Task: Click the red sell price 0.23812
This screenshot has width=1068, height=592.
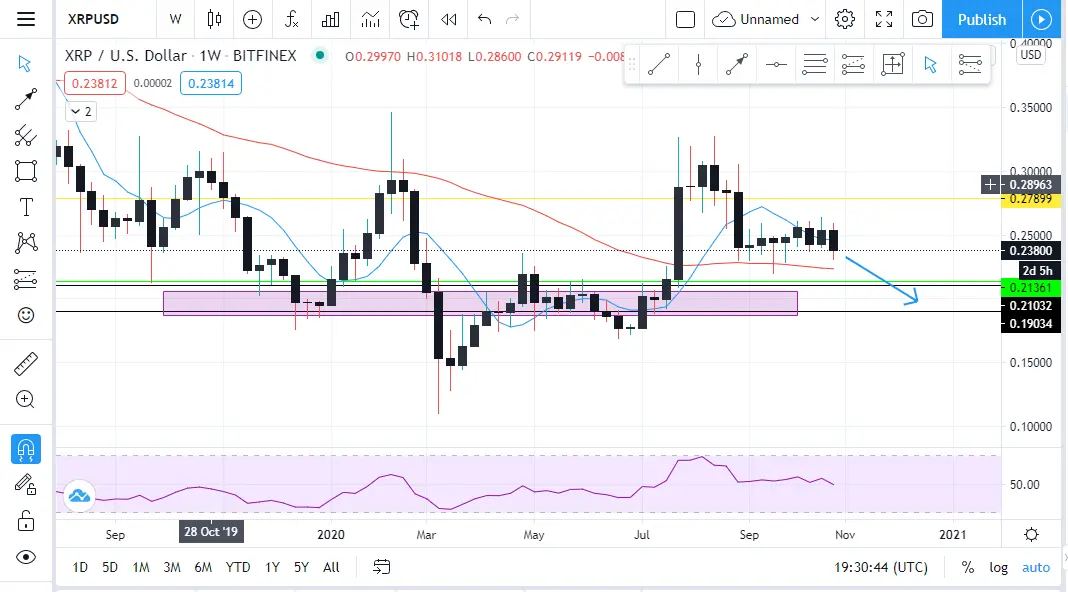Action: coord(95,83)
